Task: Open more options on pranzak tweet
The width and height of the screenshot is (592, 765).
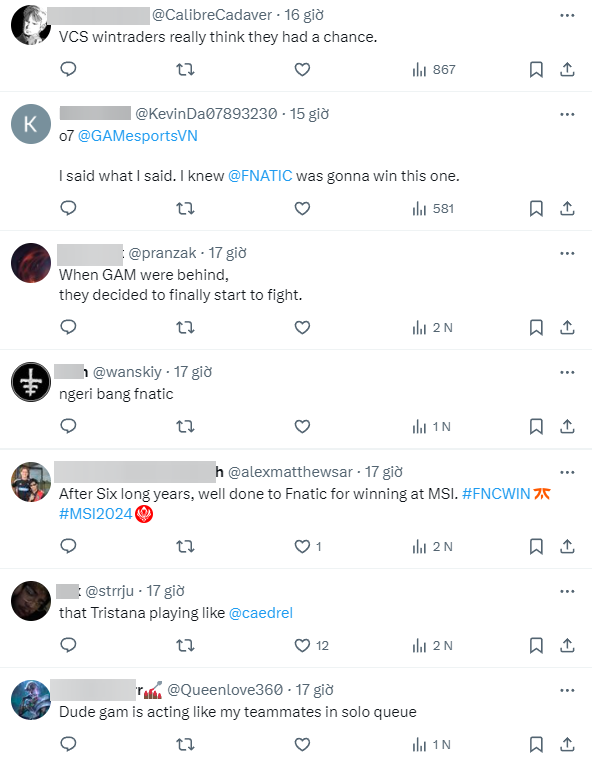Action: point(567,253)
